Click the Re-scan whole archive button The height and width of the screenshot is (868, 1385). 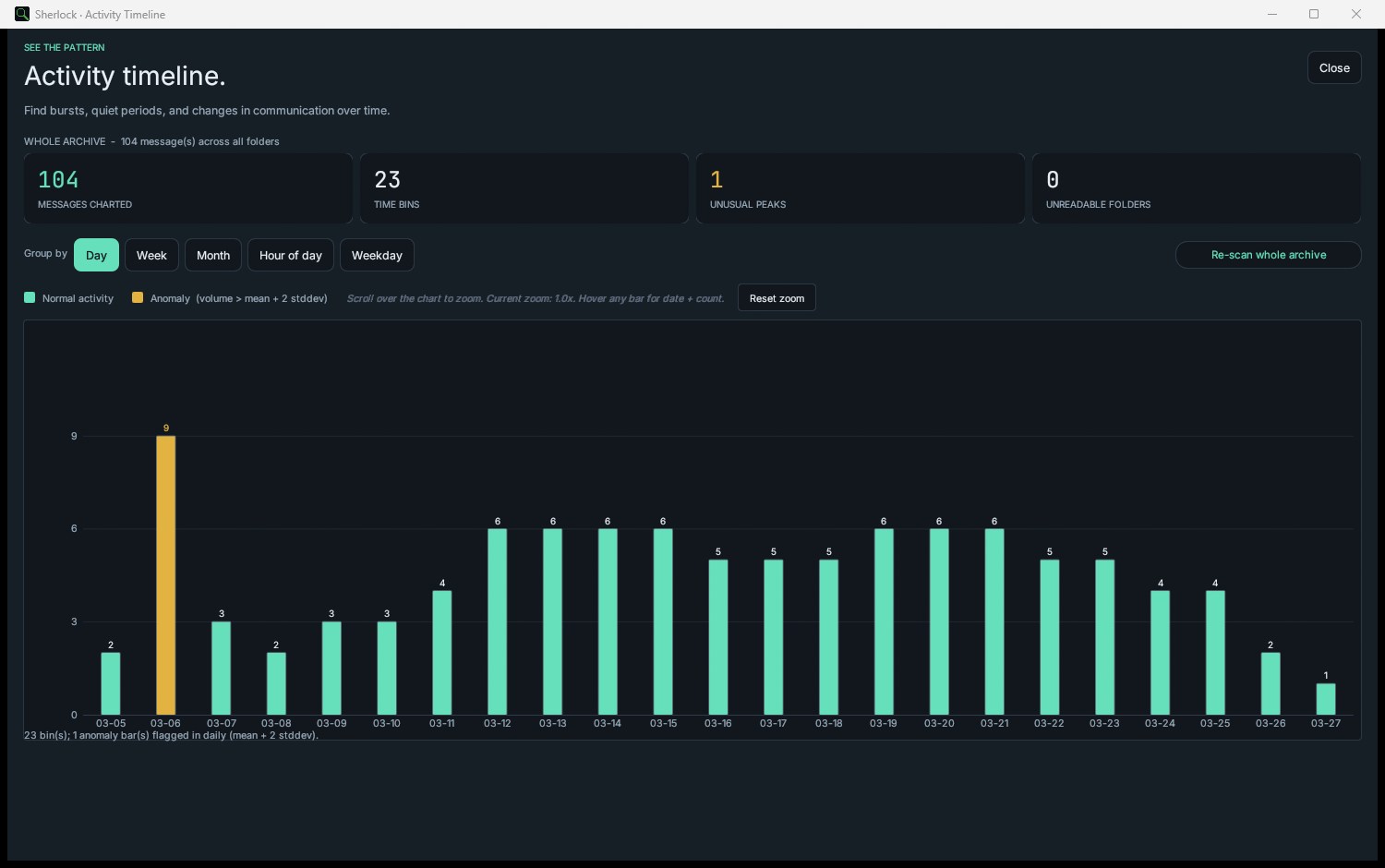click(x=1268, y=255)
